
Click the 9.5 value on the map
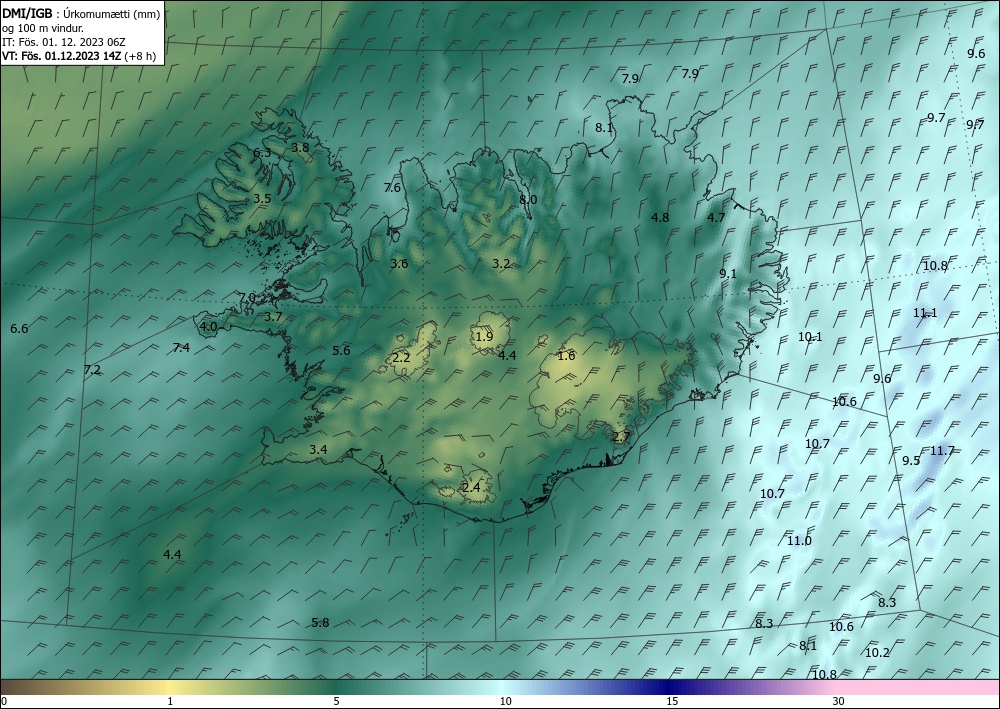pyautogui.click(x=911, y=461)
